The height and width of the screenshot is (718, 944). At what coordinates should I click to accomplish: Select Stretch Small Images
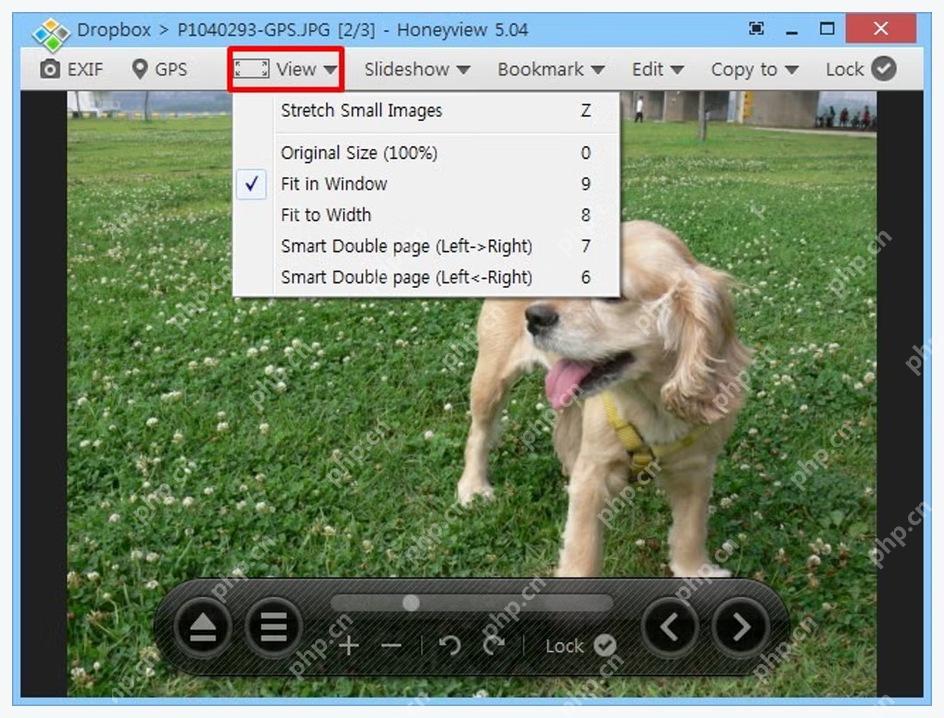point(426,111)
